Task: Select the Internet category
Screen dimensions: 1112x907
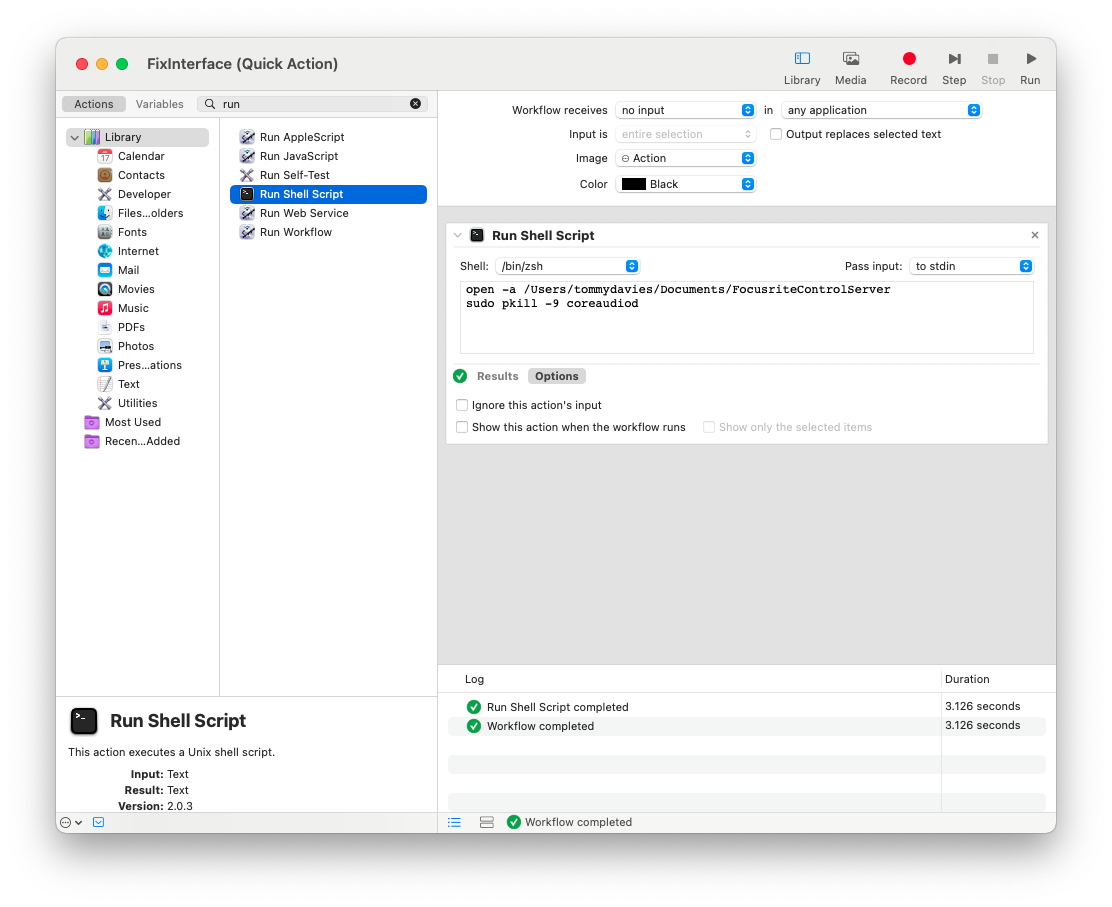Action: 138,251
